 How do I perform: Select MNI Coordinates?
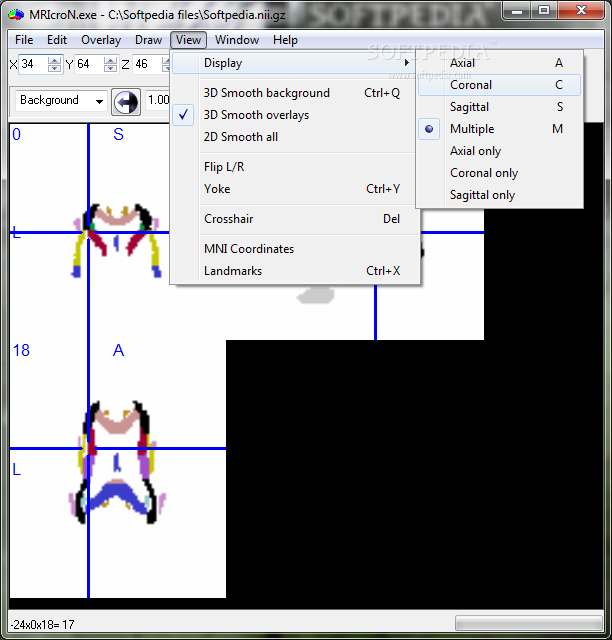[293, 249]
